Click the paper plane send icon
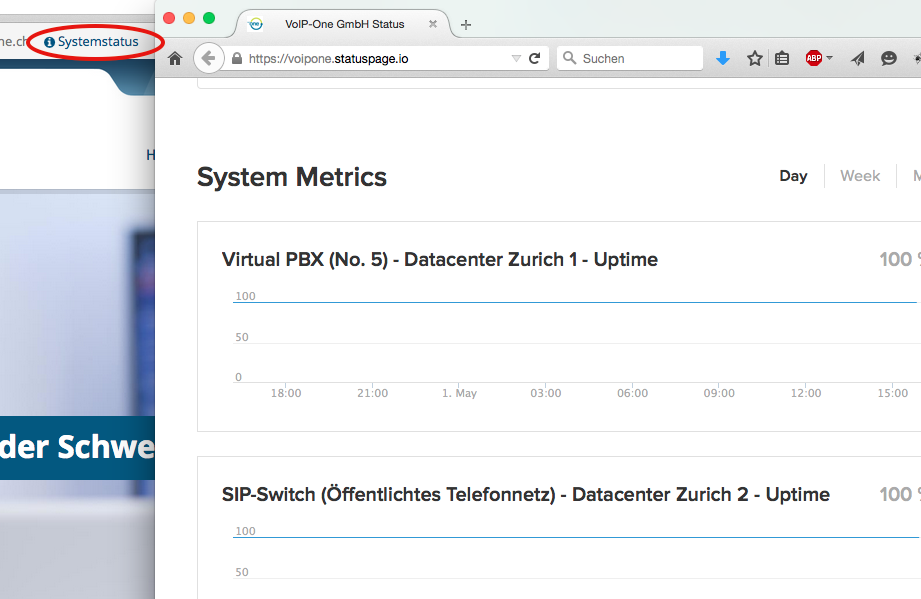This screenshot has width=921, height=599. [858, 58]
